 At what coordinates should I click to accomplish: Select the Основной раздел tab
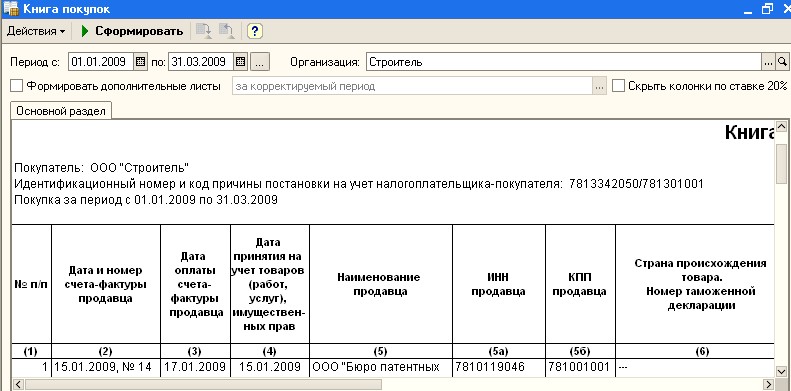(x=61, y=111)
